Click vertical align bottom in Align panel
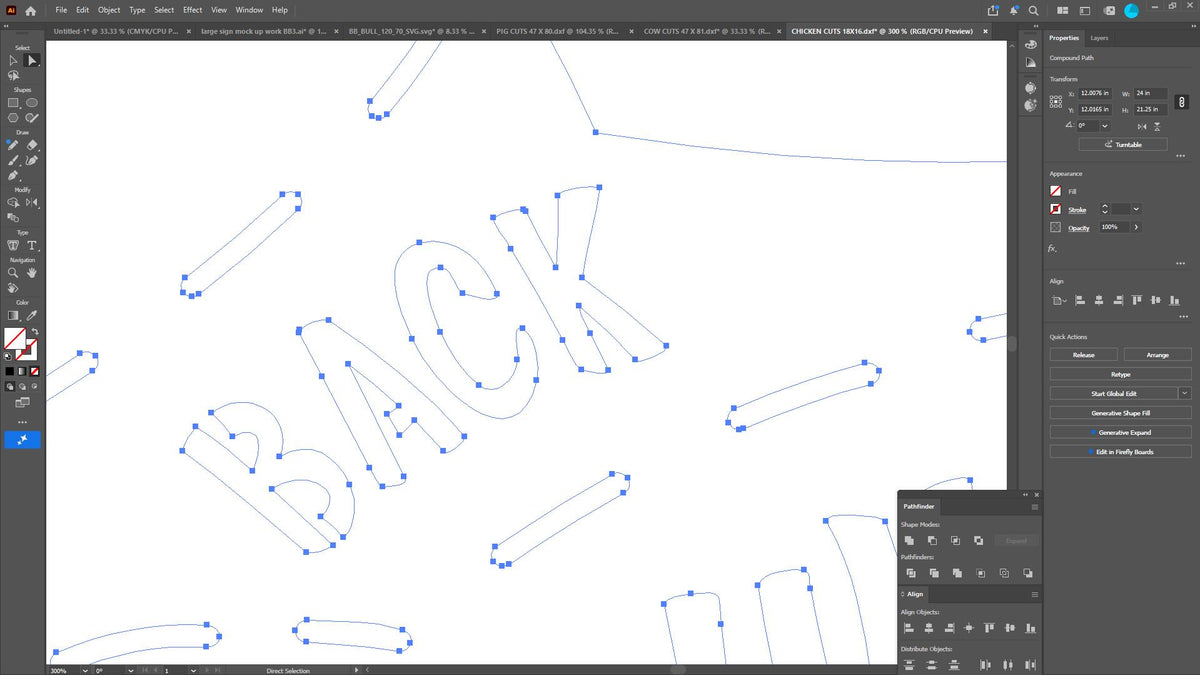The width and height of the screenshot is (1200, 675). click(1029, 628)
